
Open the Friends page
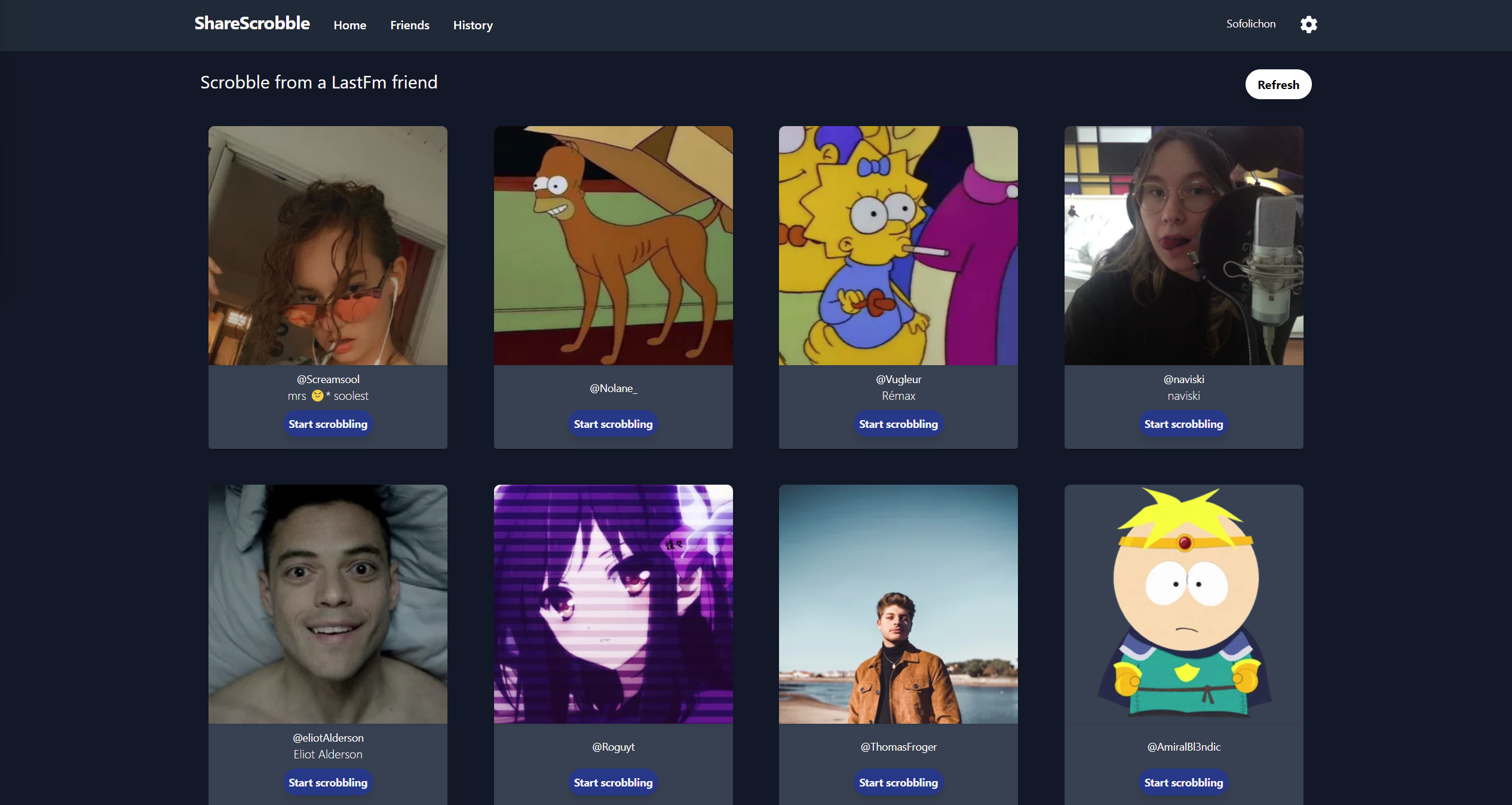coord(410,25)
